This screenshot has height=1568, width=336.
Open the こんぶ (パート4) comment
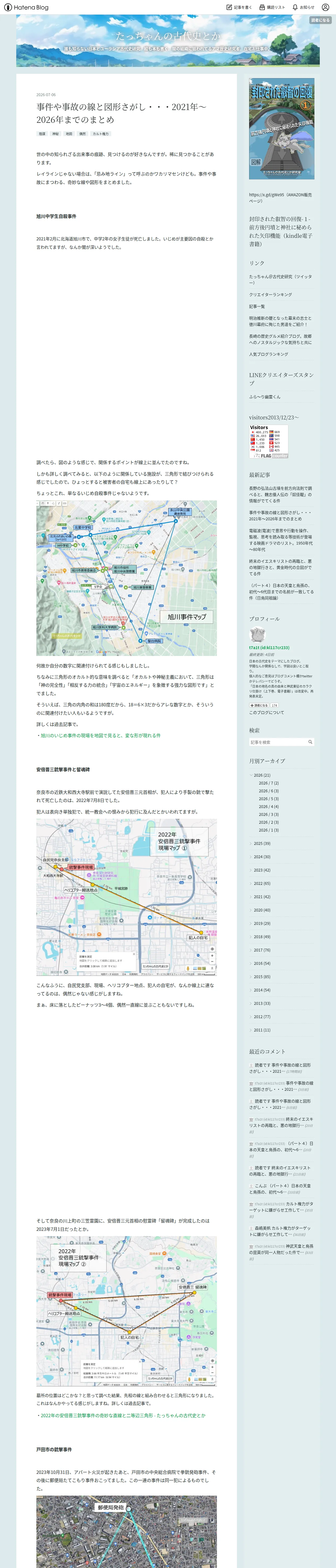281,1189
